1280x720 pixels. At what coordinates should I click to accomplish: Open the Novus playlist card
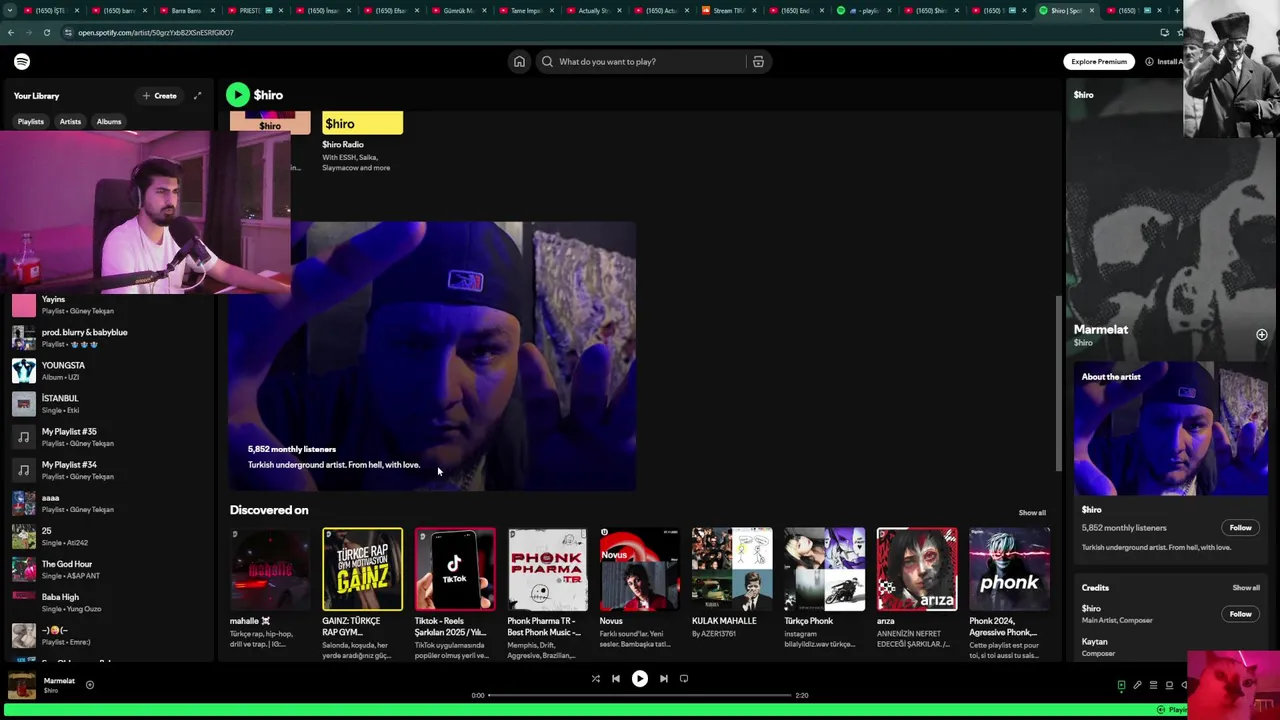coord(640,590)
